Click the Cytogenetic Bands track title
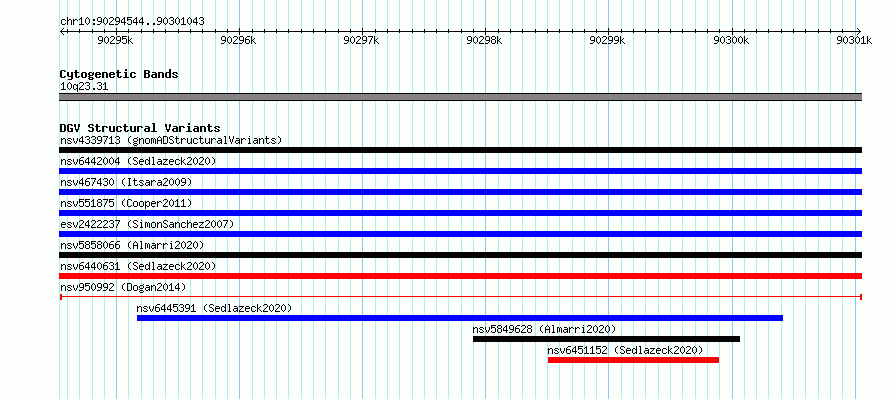 point(119,74)
